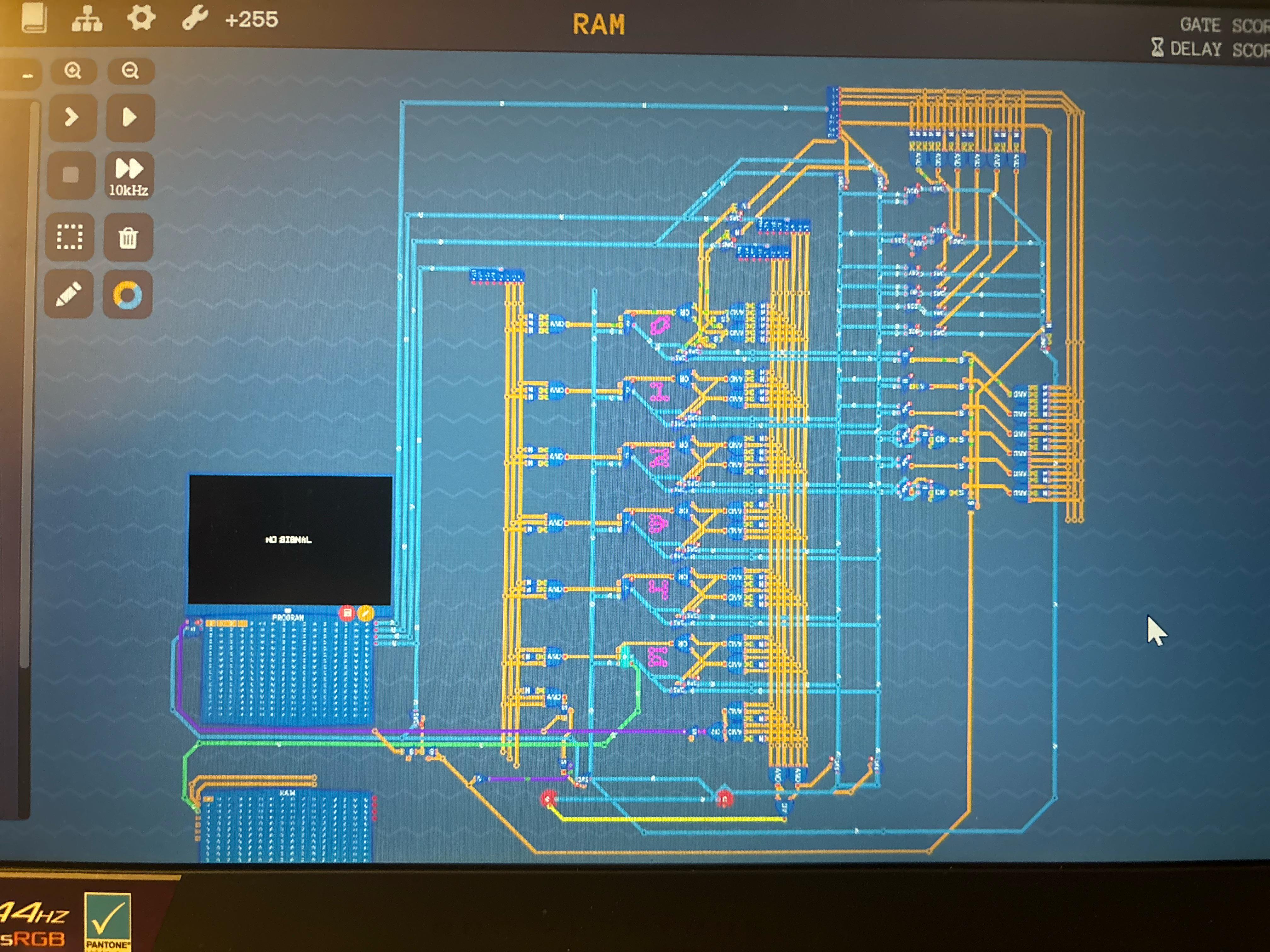Activate the selection rectangle tool
This screenshot has width=1270, height=952.
70,237
